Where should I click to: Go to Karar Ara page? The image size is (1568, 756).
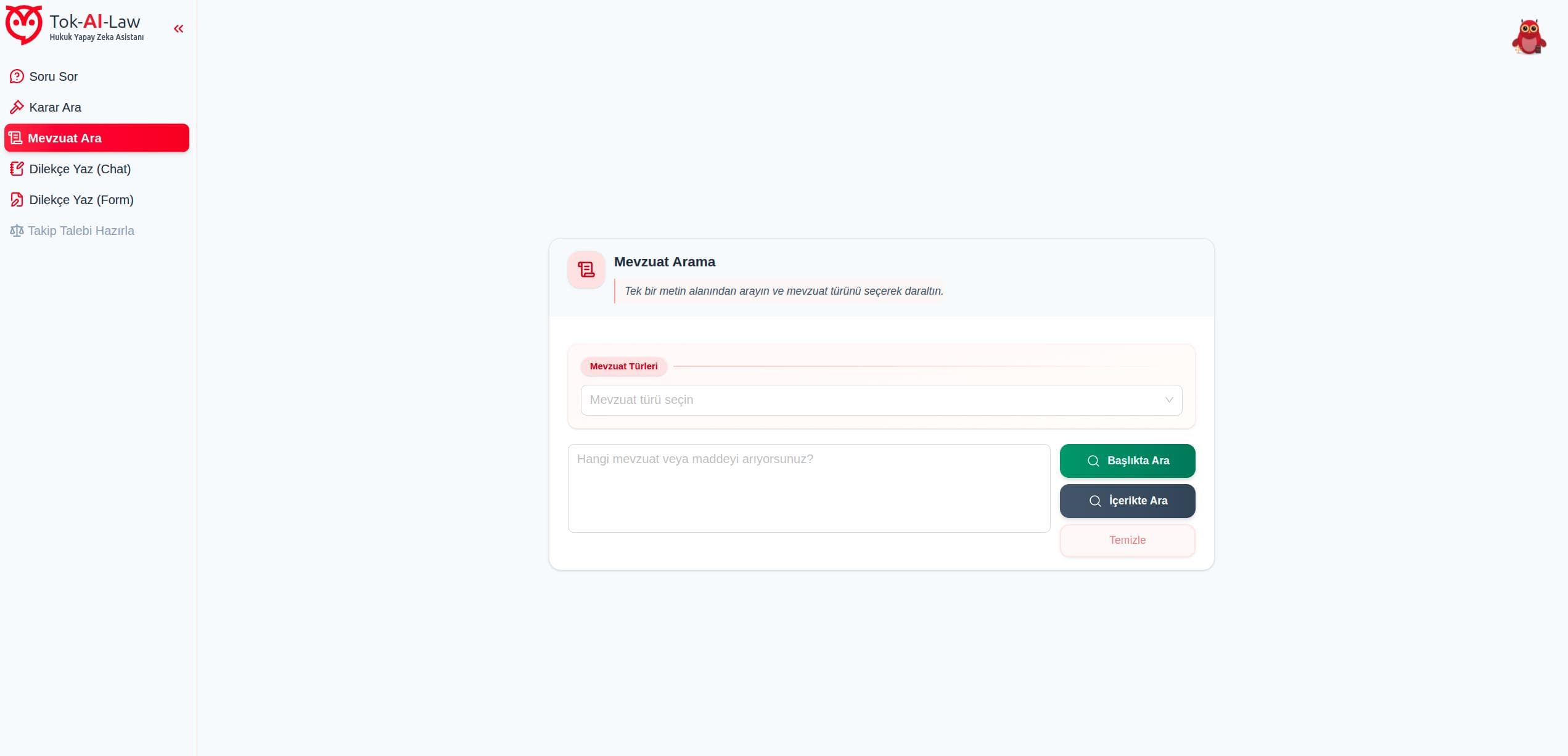coord(55,107)
